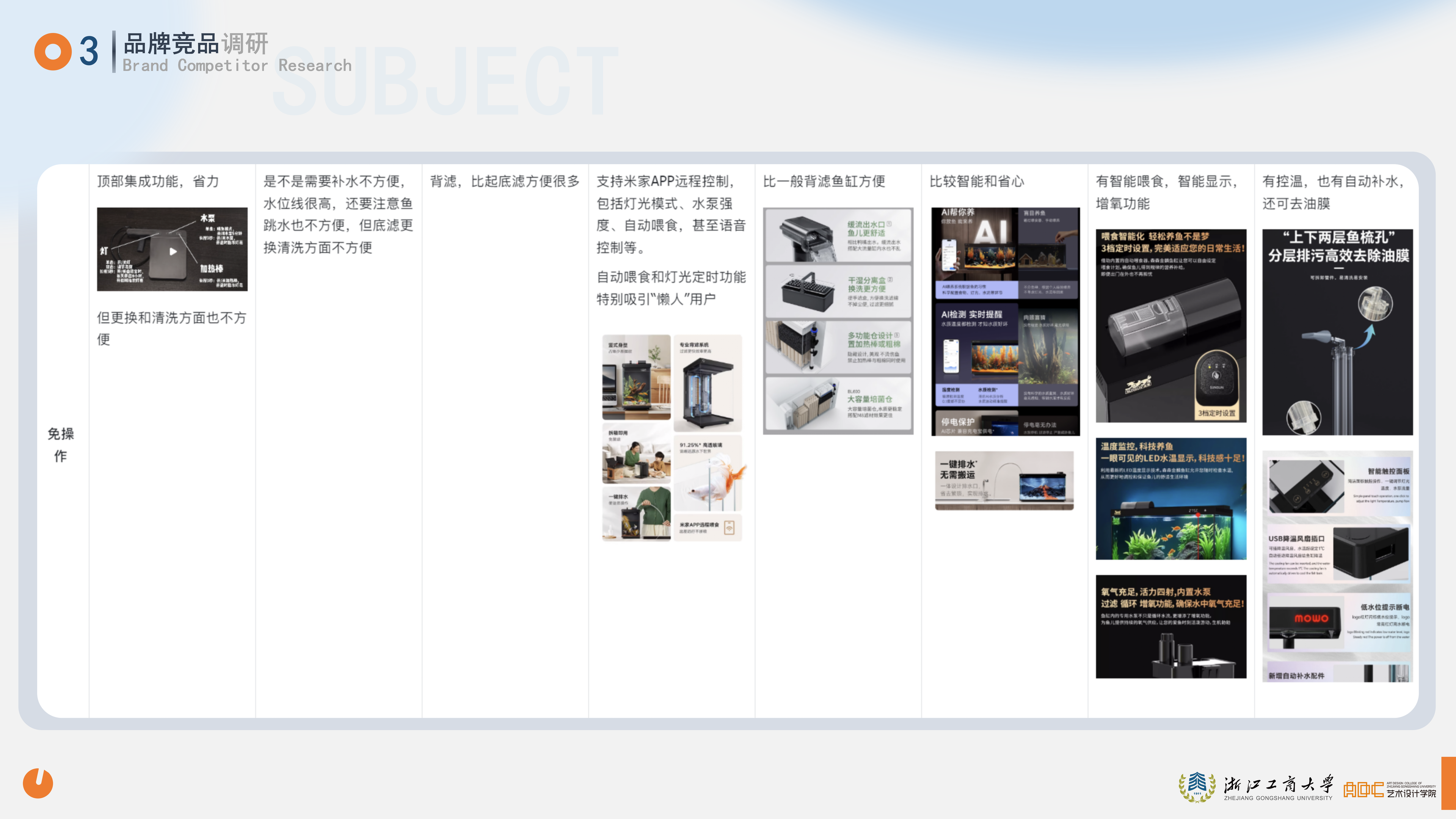Click the 拆箱即用 family image
This screenshot has width=1456, height=819.
[637, 453]
